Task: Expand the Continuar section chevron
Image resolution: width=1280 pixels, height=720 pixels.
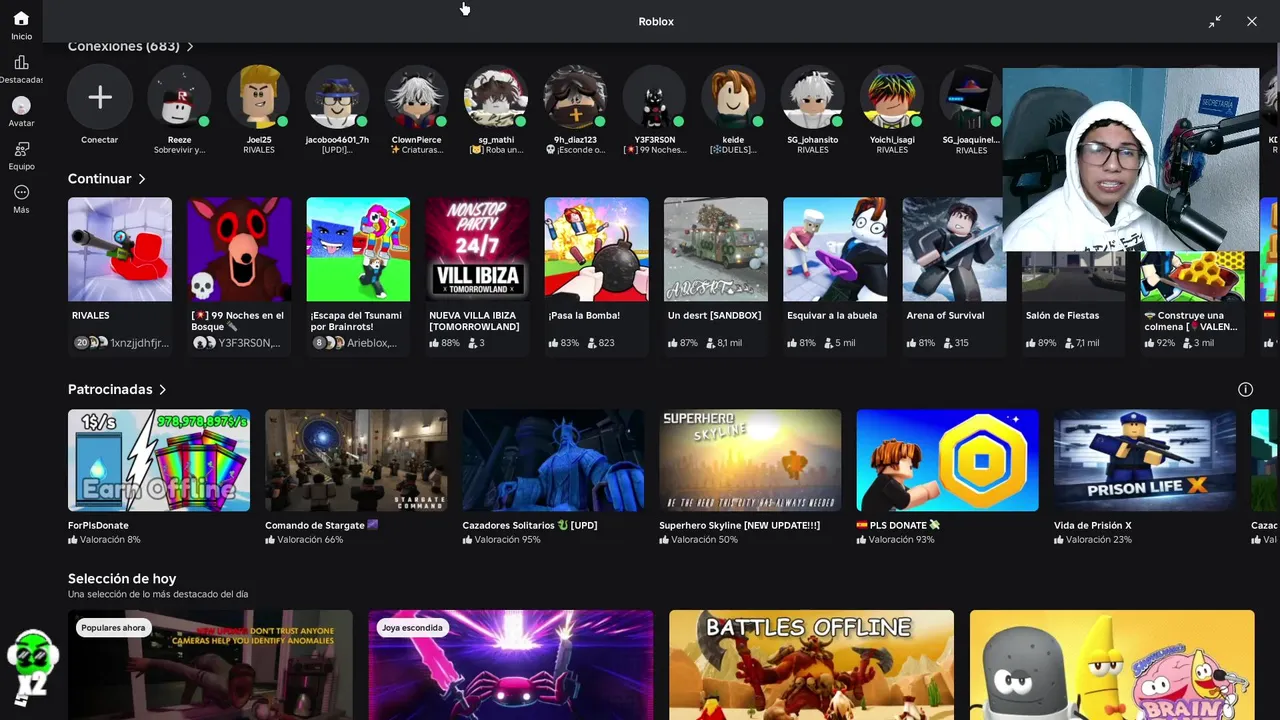Action: tap(142, 179)
